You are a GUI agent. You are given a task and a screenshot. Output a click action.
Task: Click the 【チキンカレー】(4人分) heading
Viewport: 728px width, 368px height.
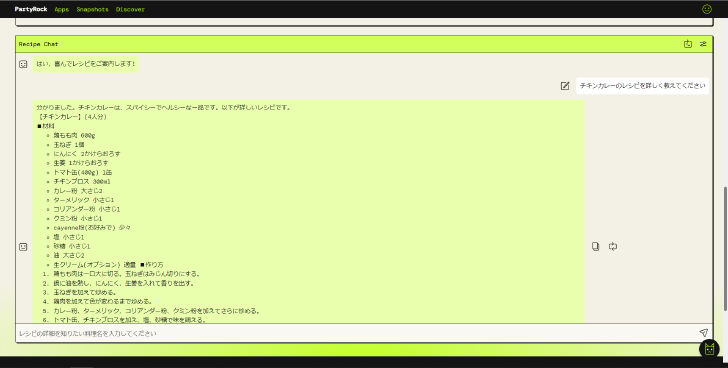click(x=72, y=116)
